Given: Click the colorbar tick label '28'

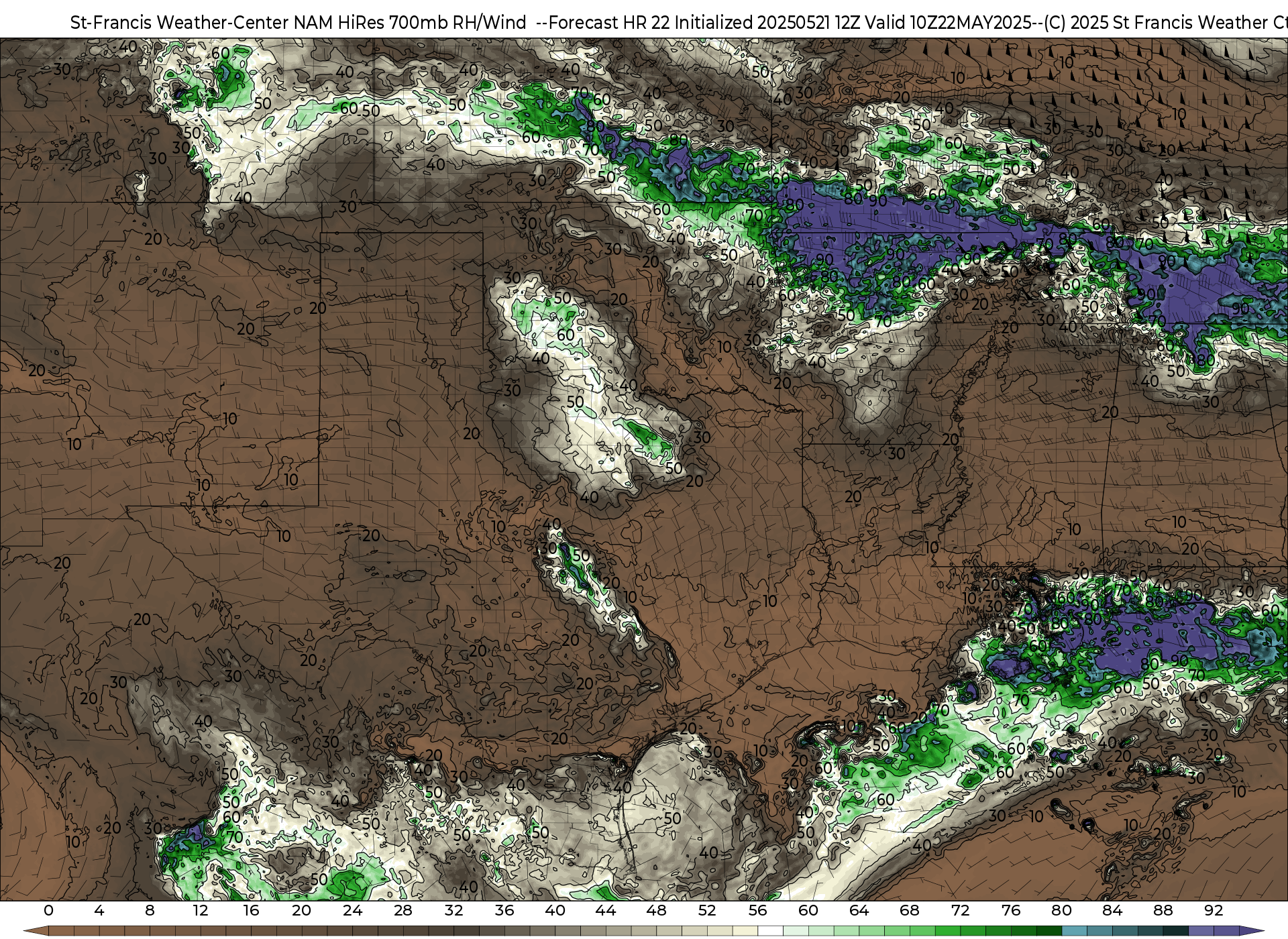Looking at the screenshot, I should (403, 910).
